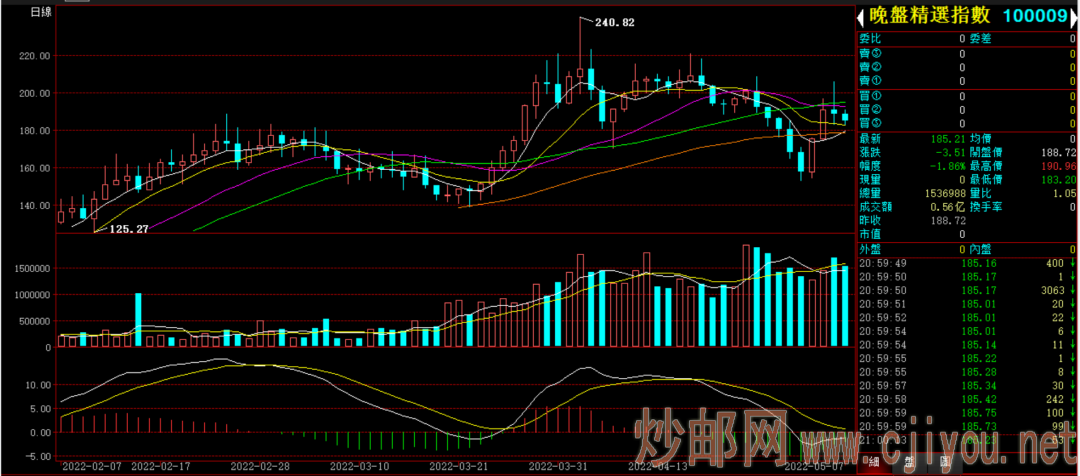Image resolution: width=1080 pixels, height=476 pixels.
Task: Select the 晚盤精選指數 title
Action: [x=928, y=15]
